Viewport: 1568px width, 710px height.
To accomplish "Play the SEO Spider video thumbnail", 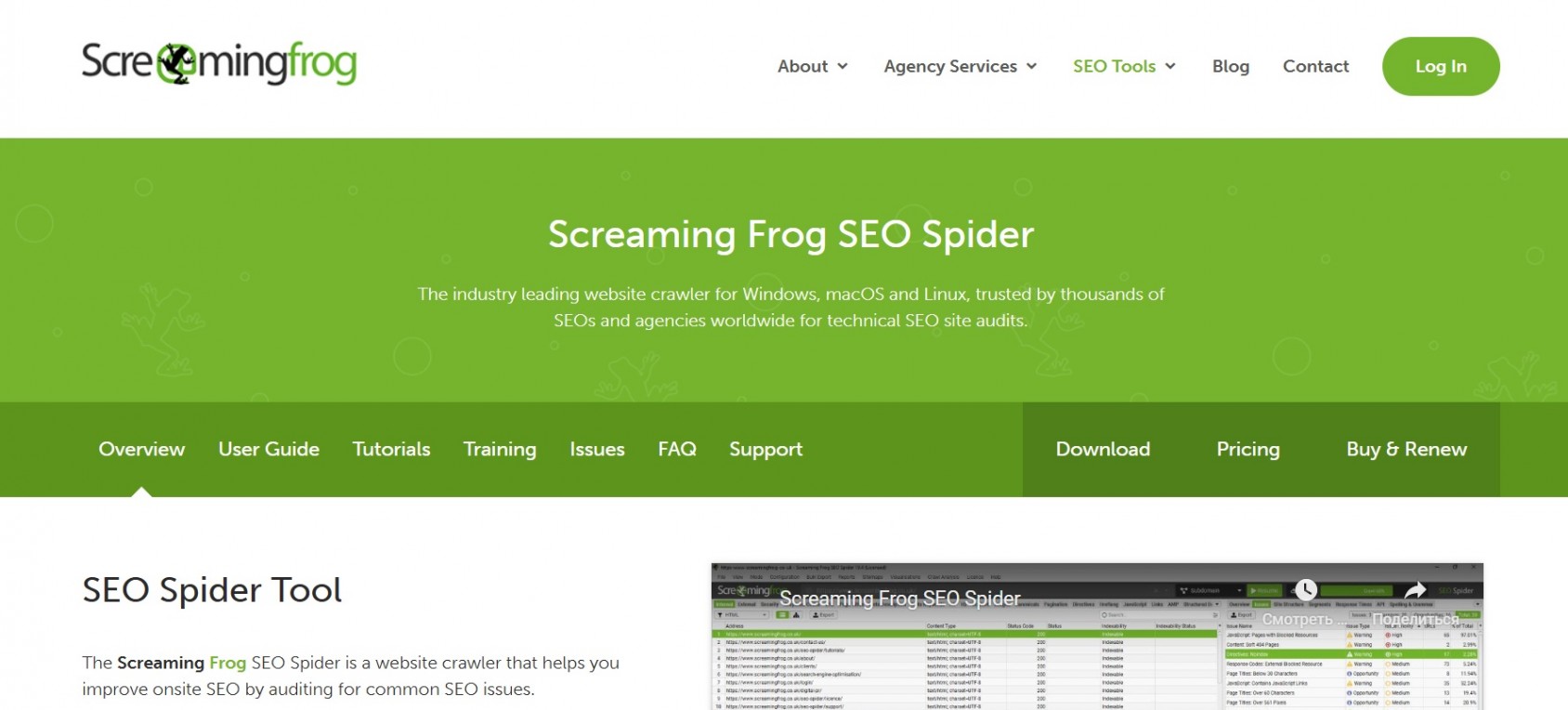I will click(x=1097, y=637).
